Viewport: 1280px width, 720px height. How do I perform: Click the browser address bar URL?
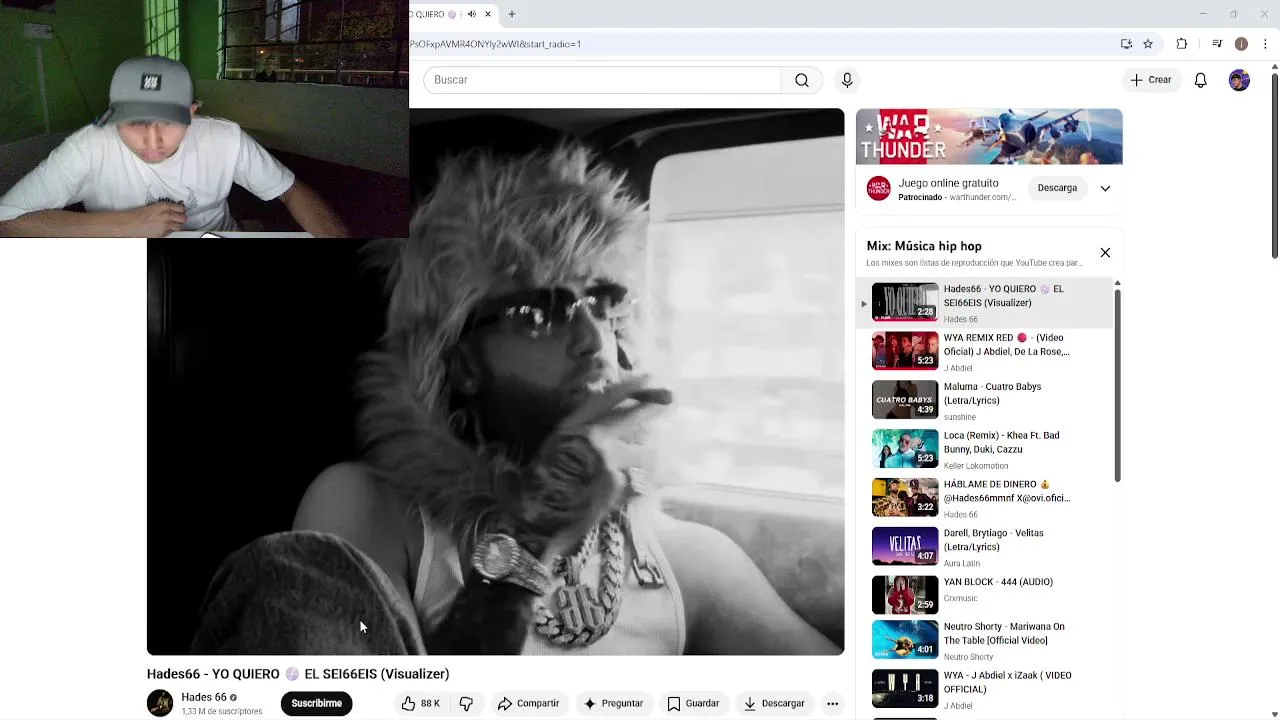pyautogui.click(x=495, y=44)
